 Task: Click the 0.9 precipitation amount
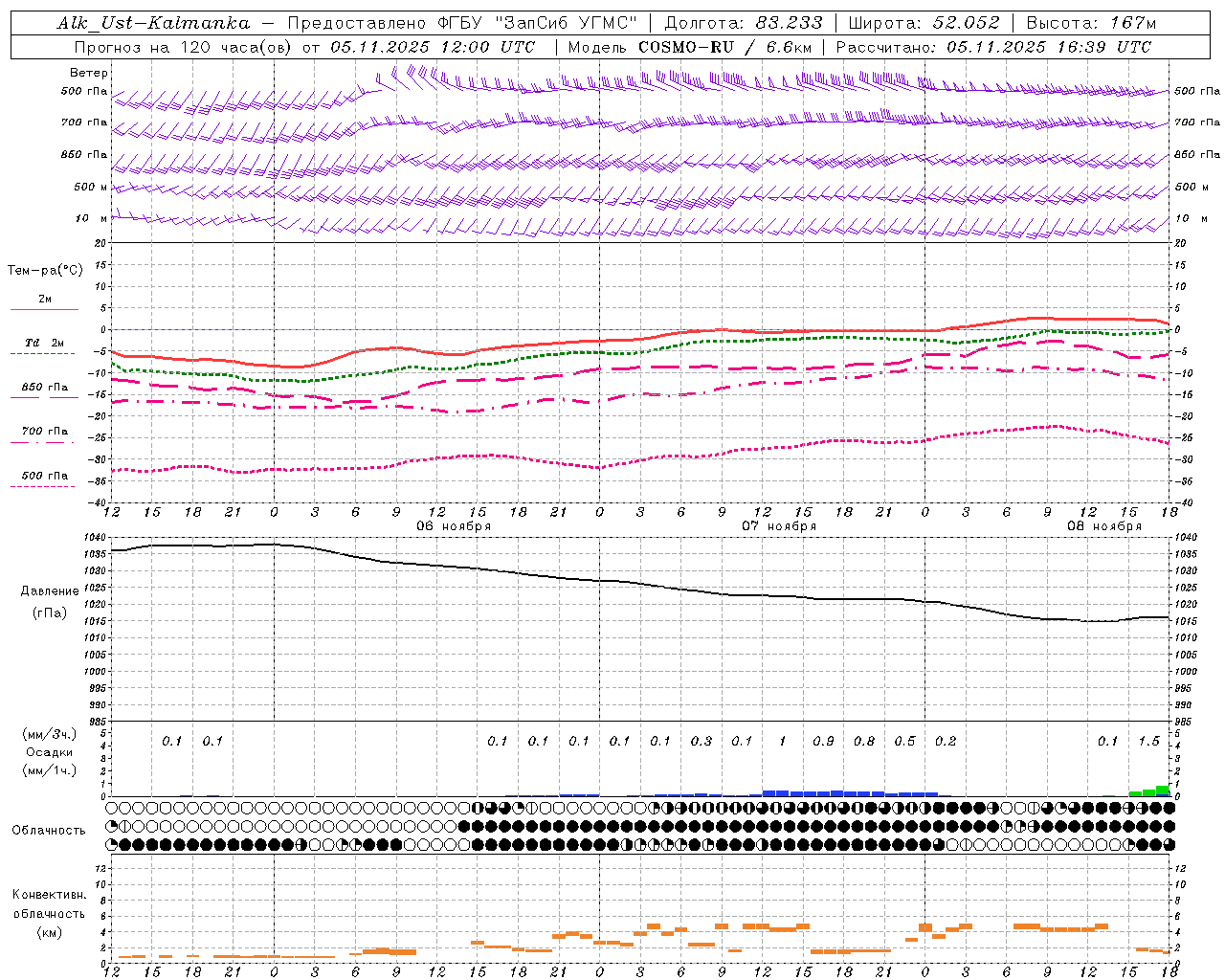tap(823, 742)
